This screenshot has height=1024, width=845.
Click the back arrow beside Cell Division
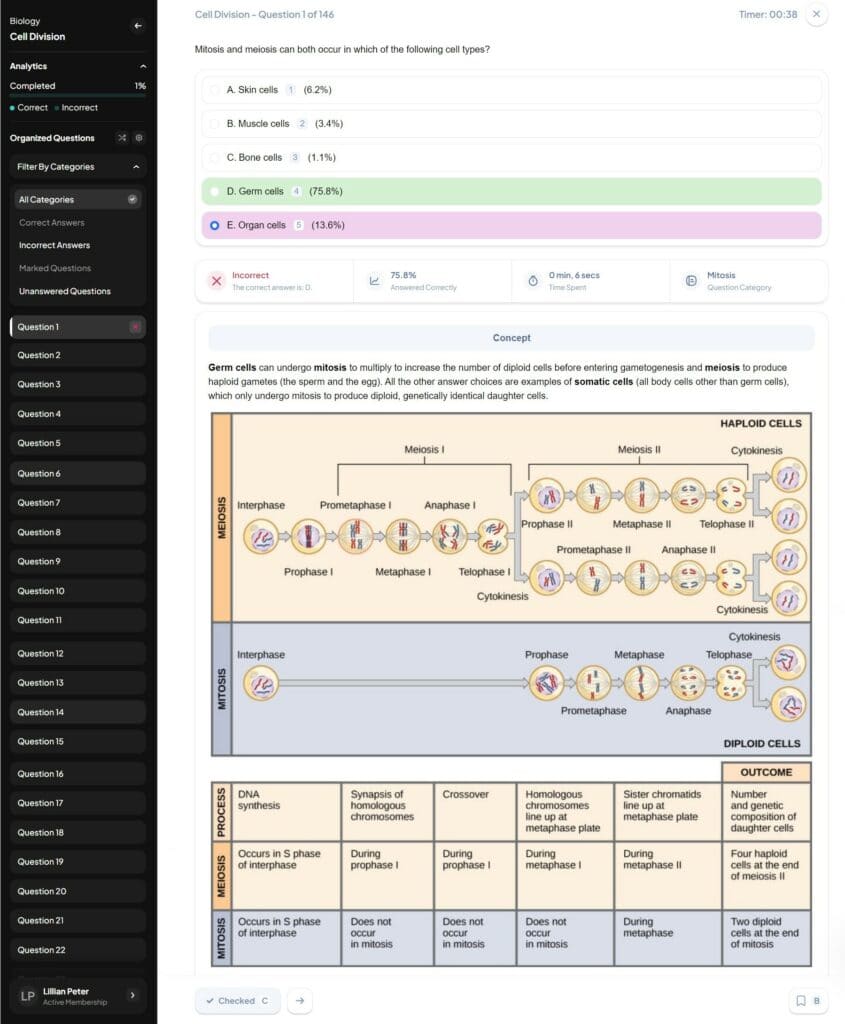[137, 26]
